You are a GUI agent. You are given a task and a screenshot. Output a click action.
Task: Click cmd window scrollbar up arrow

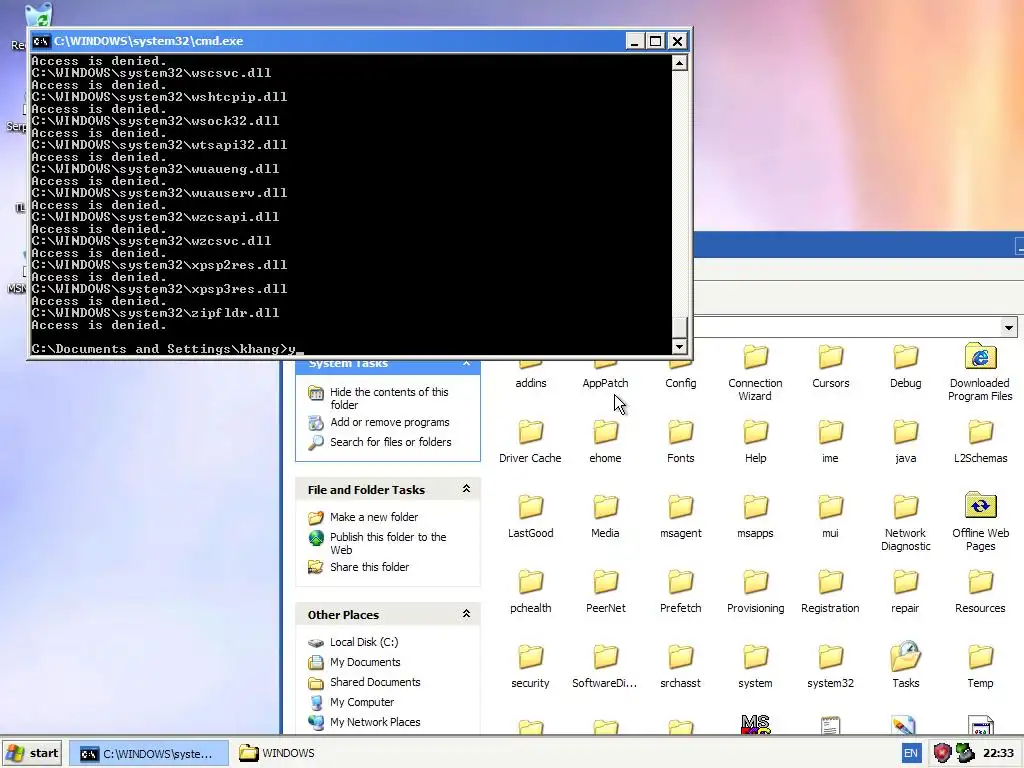click(679, 63)
